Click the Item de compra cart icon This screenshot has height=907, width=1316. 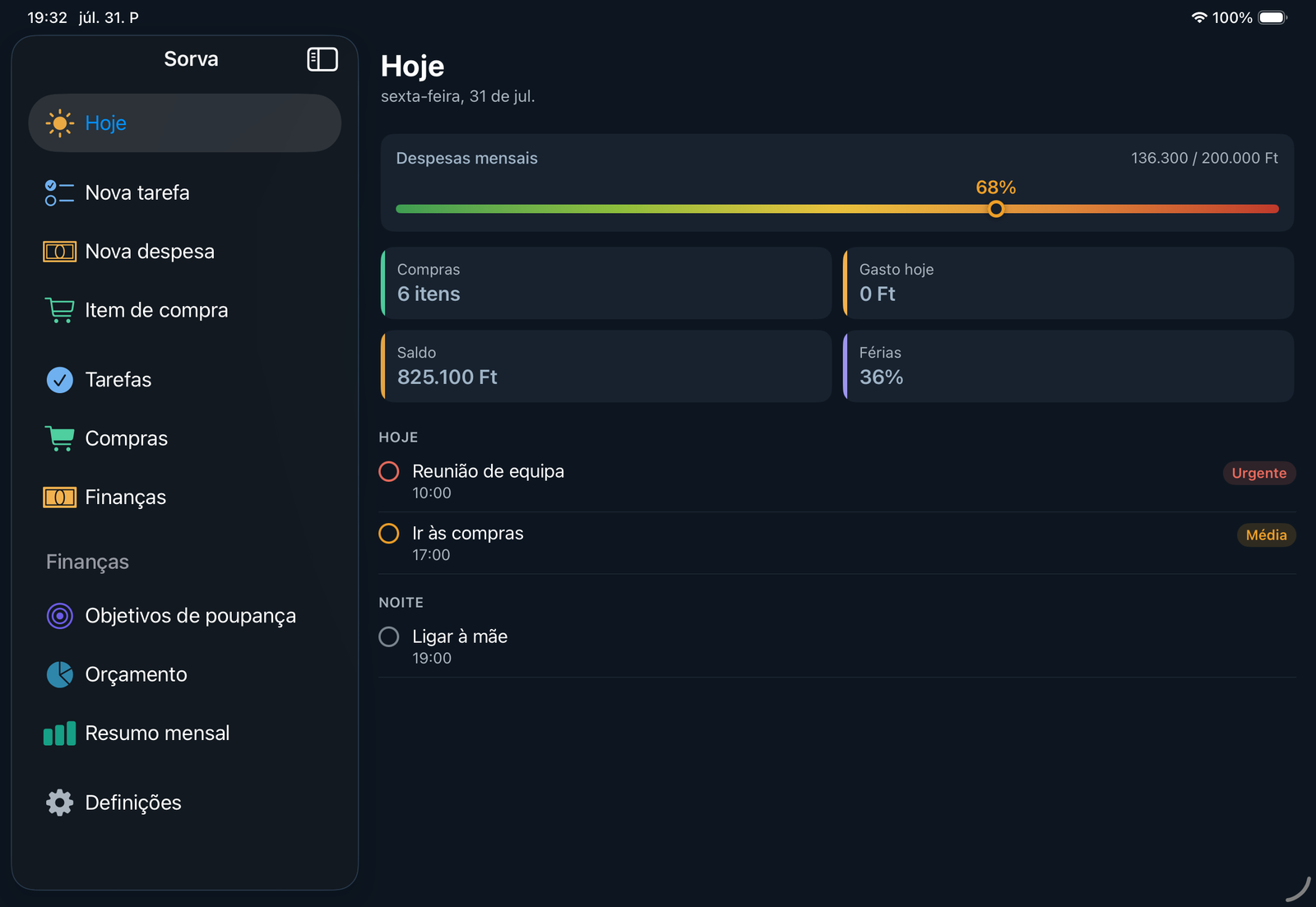59,310
